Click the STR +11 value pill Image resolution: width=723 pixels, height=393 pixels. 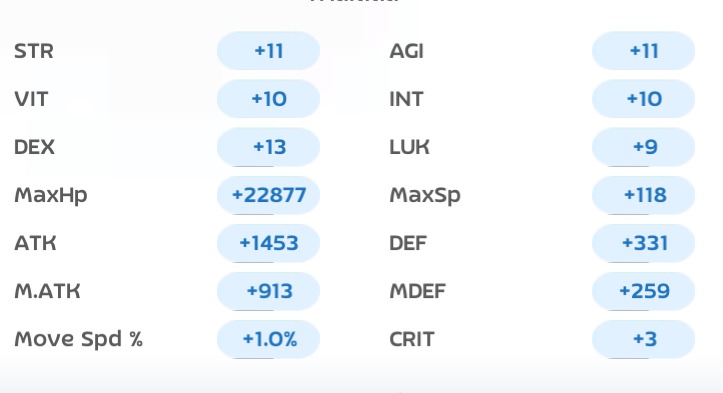click(268, 51)
